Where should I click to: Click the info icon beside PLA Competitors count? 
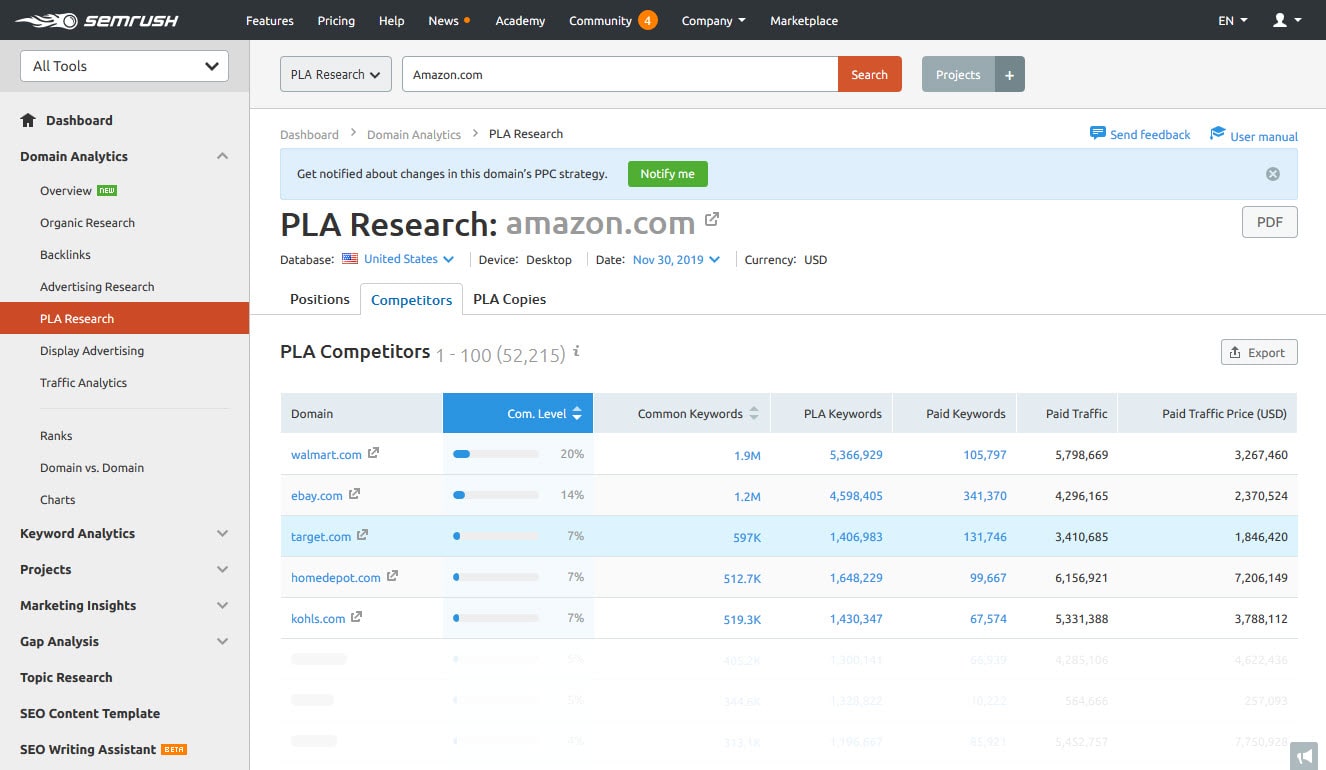576,353
